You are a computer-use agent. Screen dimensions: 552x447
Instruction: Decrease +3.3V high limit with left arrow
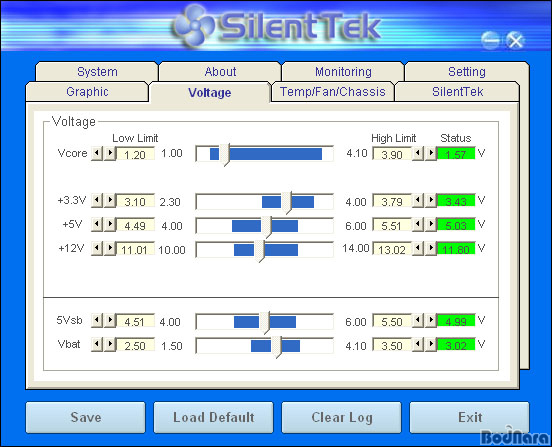pos(418,201)
